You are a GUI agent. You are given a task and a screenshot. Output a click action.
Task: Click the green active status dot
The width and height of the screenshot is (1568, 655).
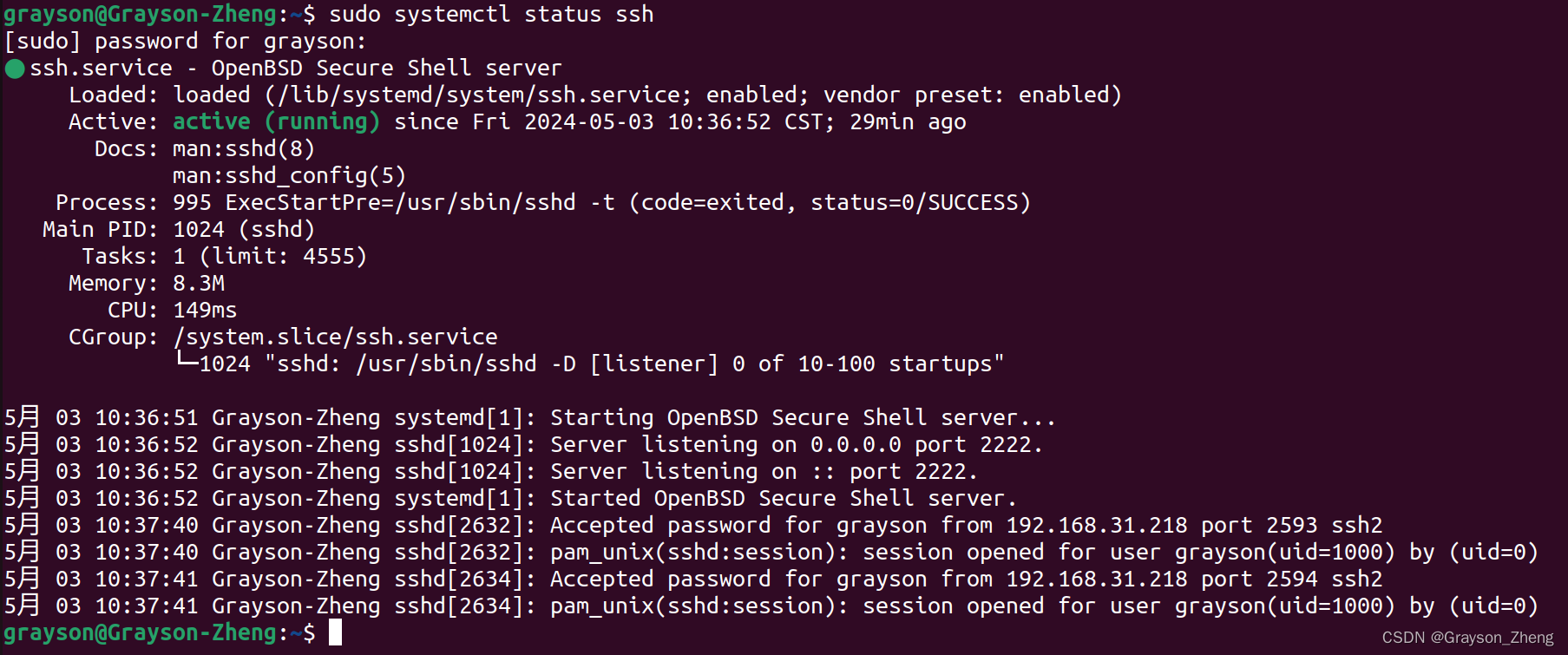pyautogui.click(x=15, y=69)
